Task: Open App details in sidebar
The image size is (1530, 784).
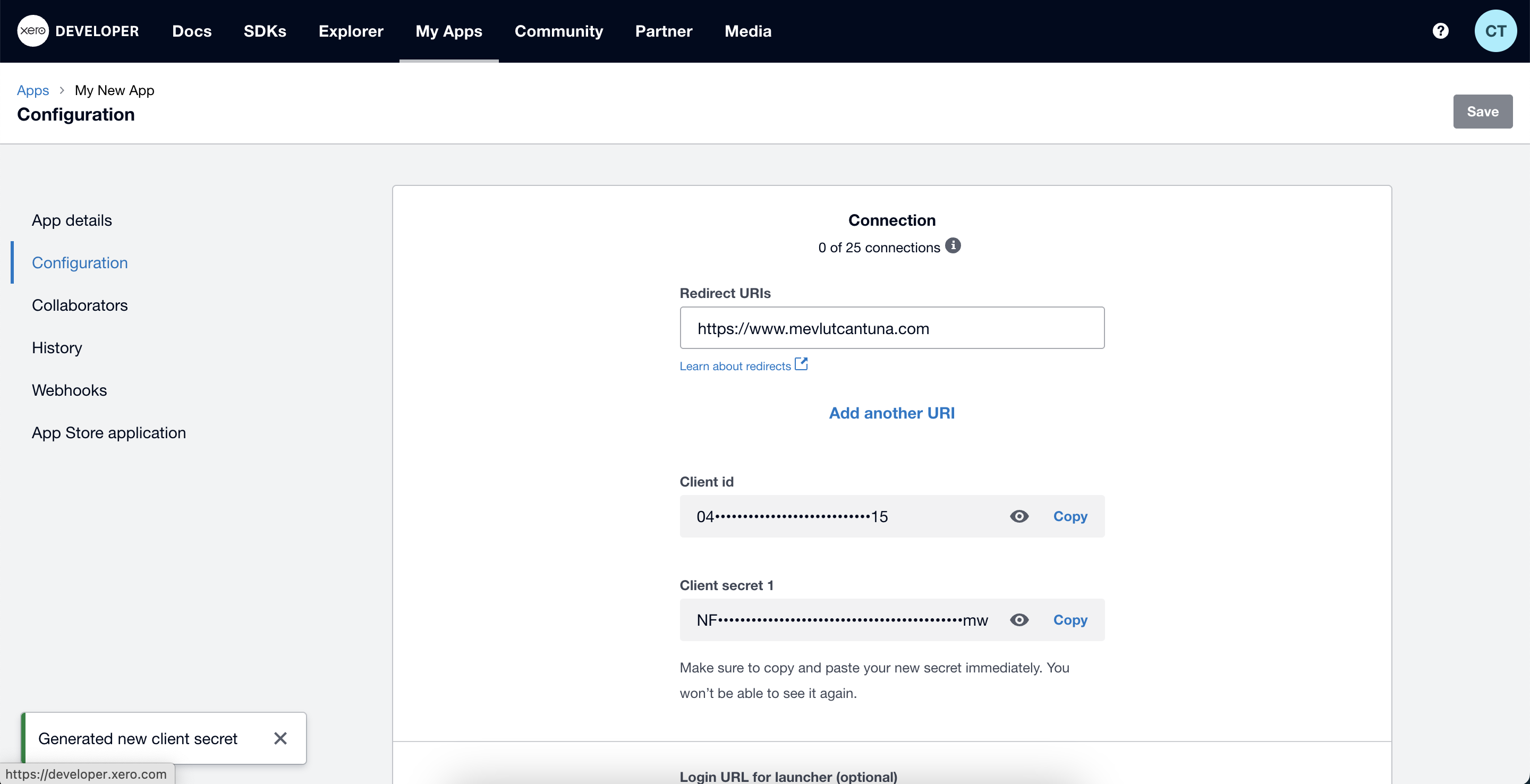Action: click(72, 220)
